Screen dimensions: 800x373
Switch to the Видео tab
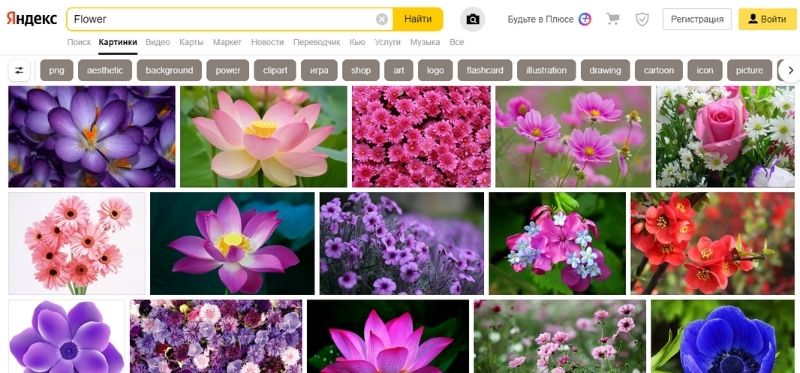click(158, 42)
